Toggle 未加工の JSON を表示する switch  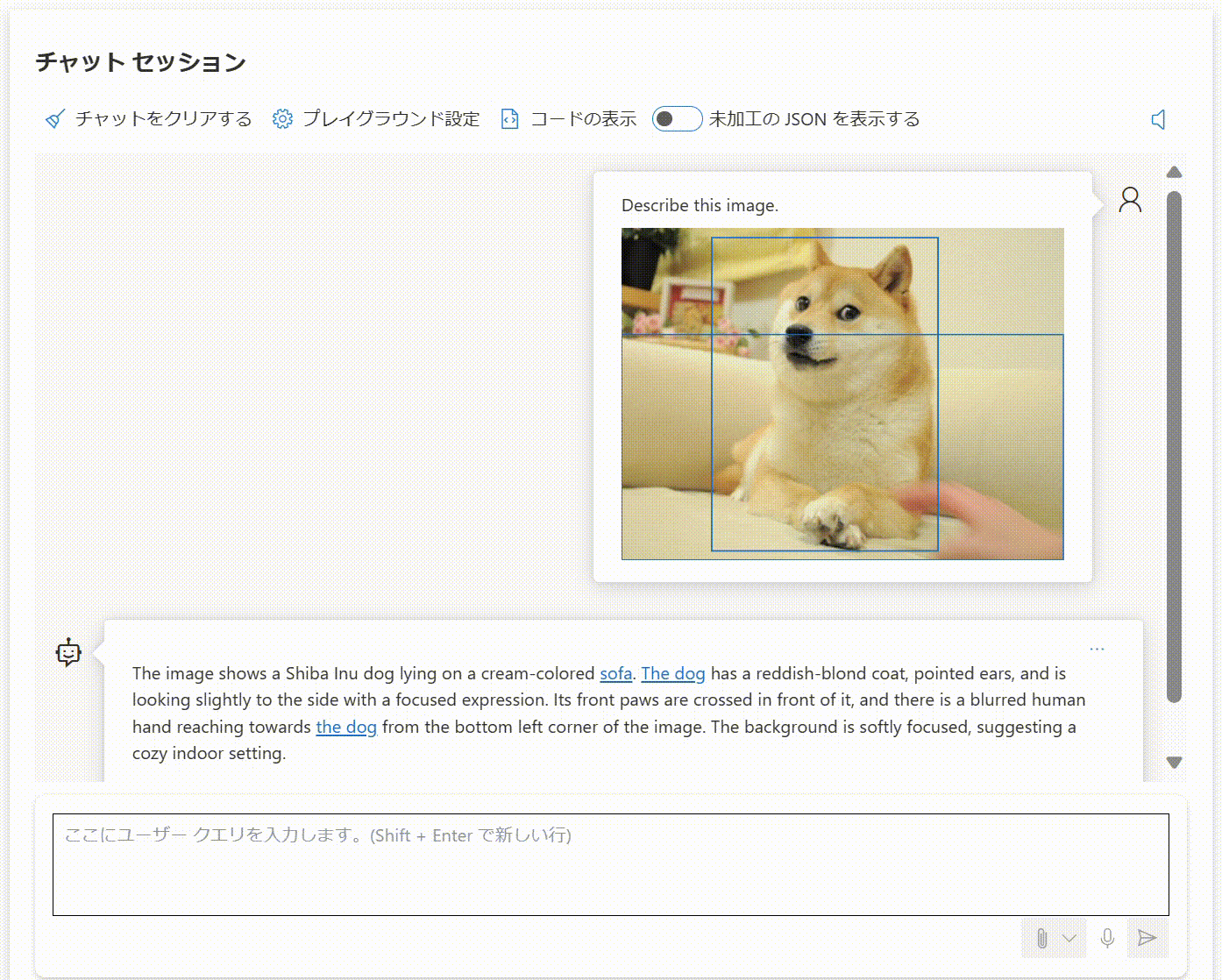coord(677,118)
